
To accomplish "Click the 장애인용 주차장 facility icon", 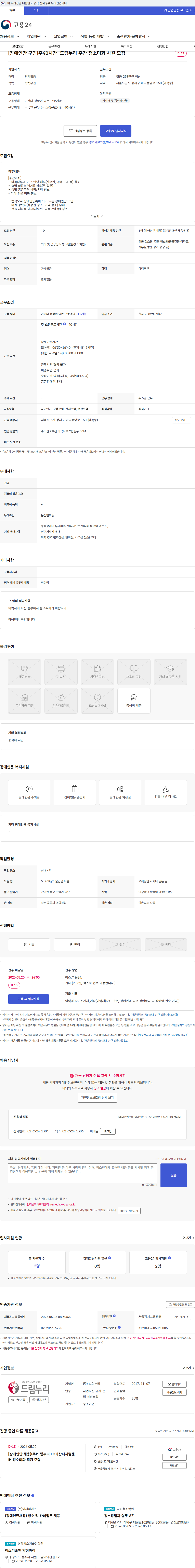I will pyautogui.click(x=29, y=792).
